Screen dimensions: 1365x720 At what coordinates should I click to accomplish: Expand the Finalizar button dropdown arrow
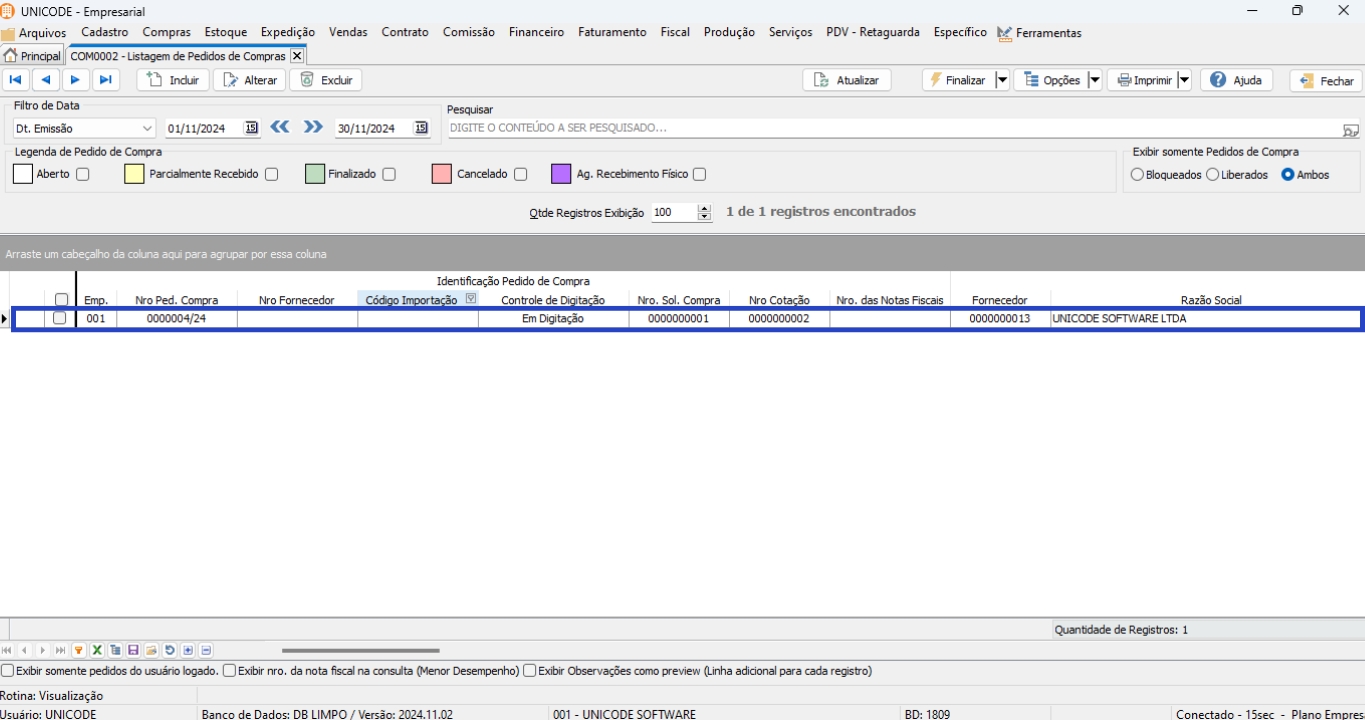(x=1002, y=80)
